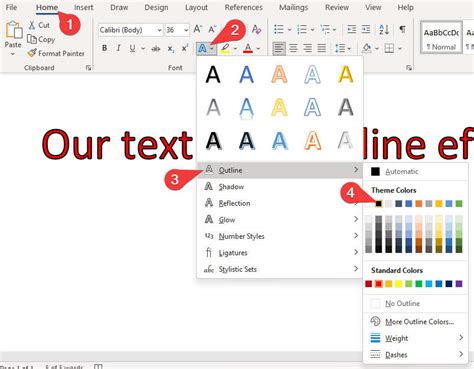Select Align Right paragraph alignment
The image size is (474, 369).
pos(307,49)
